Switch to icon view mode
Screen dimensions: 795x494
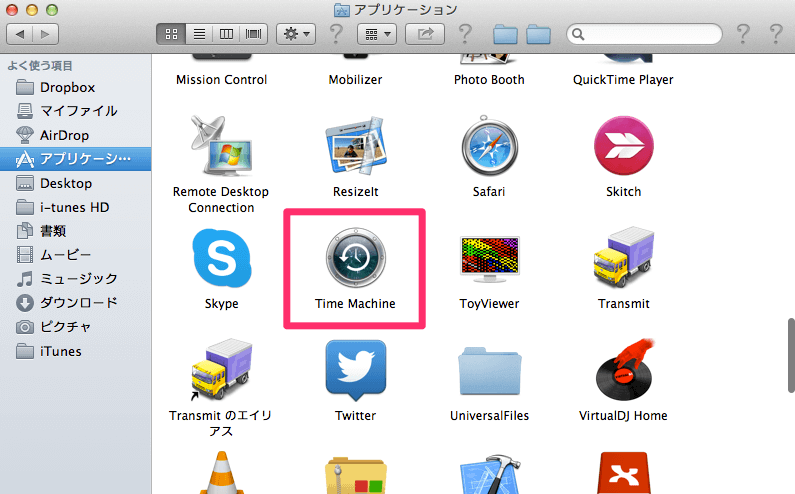point(171,34)
